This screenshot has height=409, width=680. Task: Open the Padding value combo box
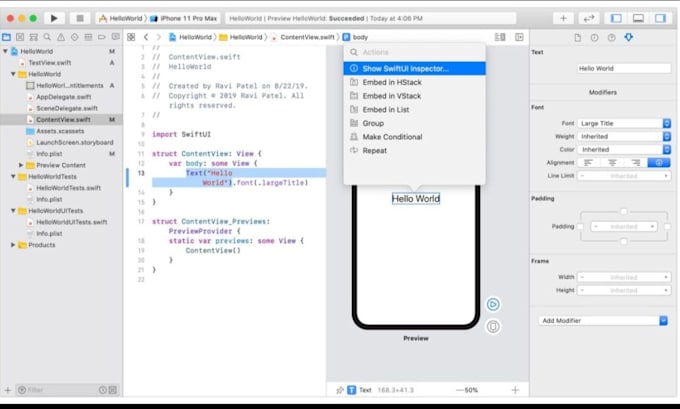(x=624, y=226)
